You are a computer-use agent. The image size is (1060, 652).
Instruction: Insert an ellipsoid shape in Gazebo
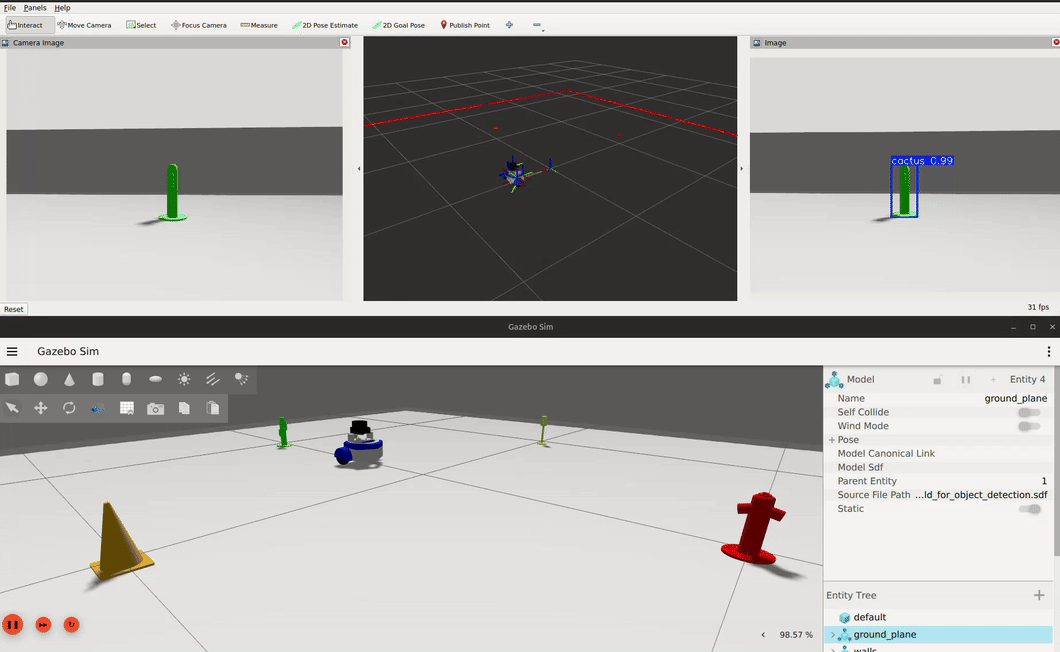(x=155, y=379)
